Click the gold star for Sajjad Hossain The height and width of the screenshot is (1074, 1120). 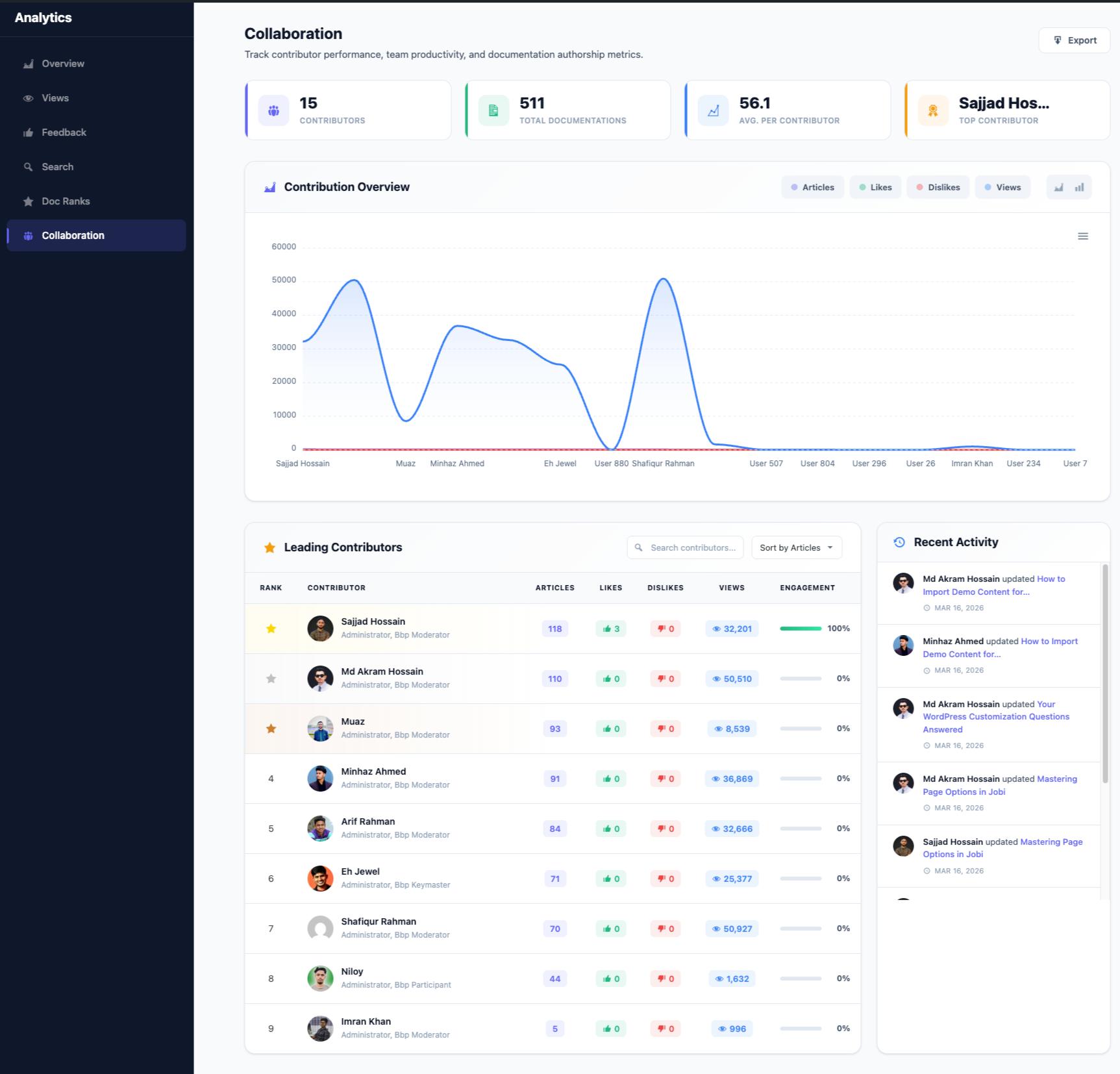pos(271,629)
